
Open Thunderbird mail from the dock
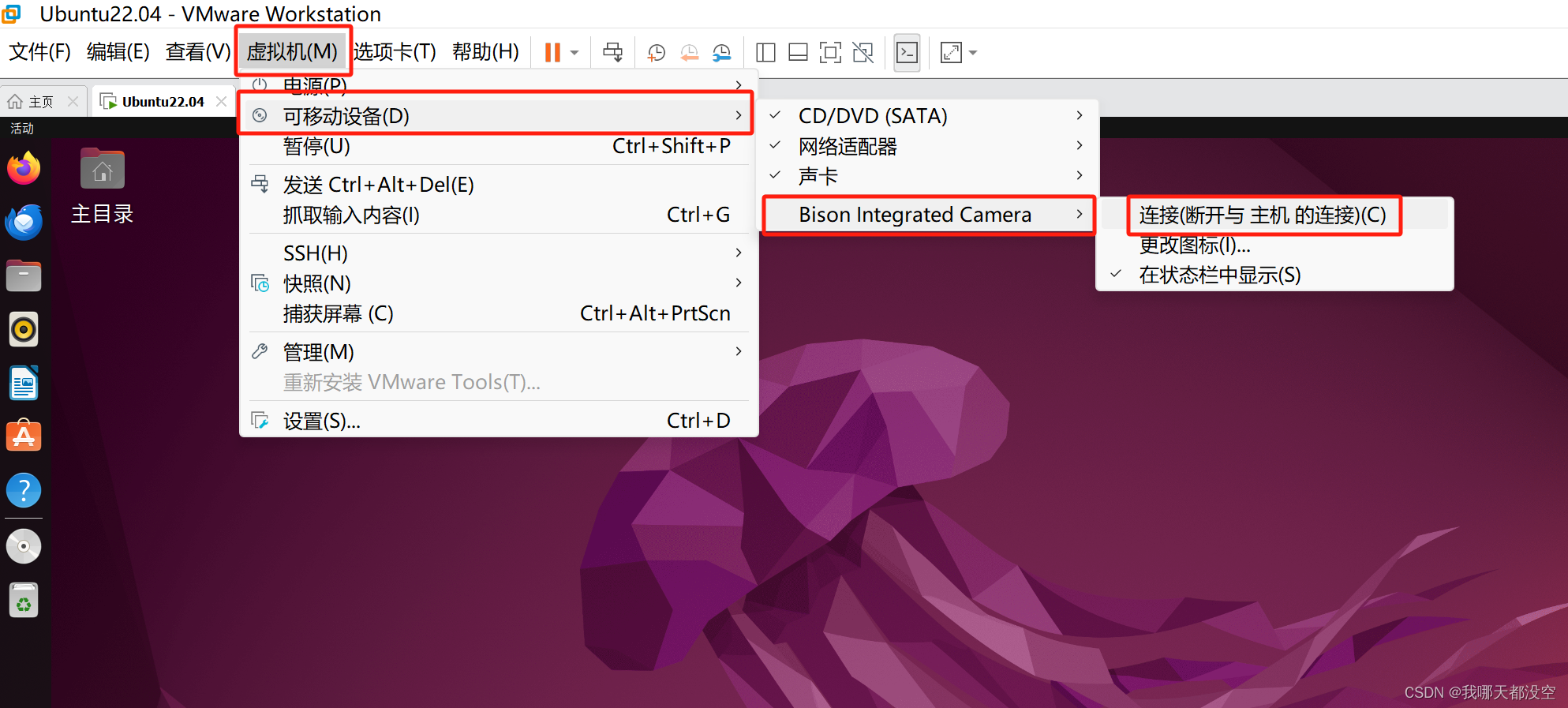24,223
